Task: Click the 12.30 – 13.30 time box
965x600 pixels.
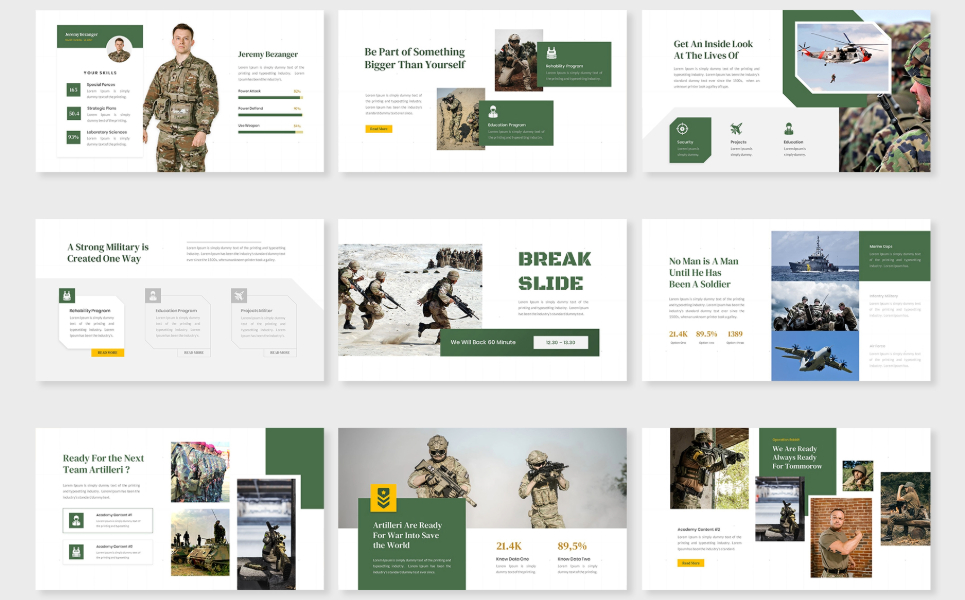Action: (x=560, y=342)
